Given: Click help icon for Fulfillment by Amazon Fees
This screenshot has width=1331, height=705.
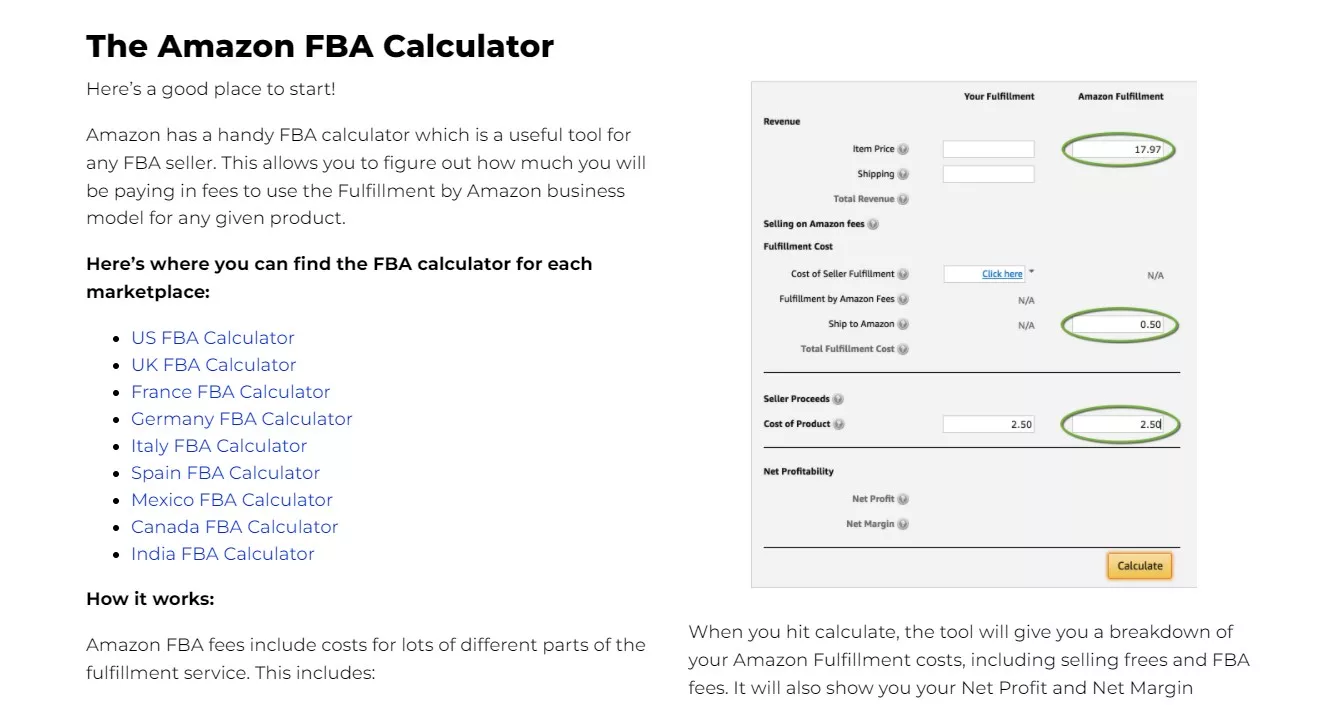Looking at the screenshot, I should (x=902, y=298).
